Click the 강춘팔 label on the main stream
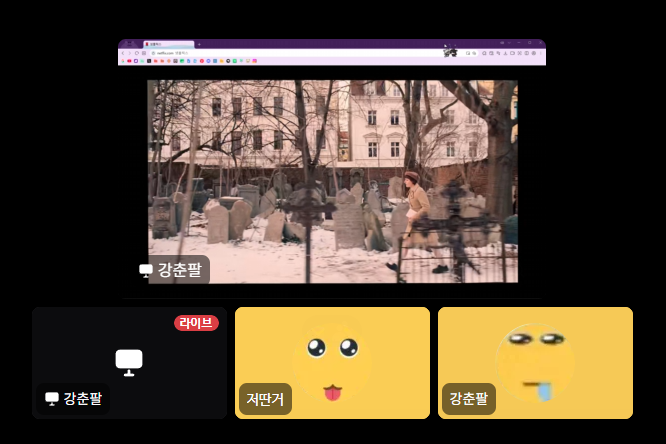The image size is (666, 444). click(174, 269)
